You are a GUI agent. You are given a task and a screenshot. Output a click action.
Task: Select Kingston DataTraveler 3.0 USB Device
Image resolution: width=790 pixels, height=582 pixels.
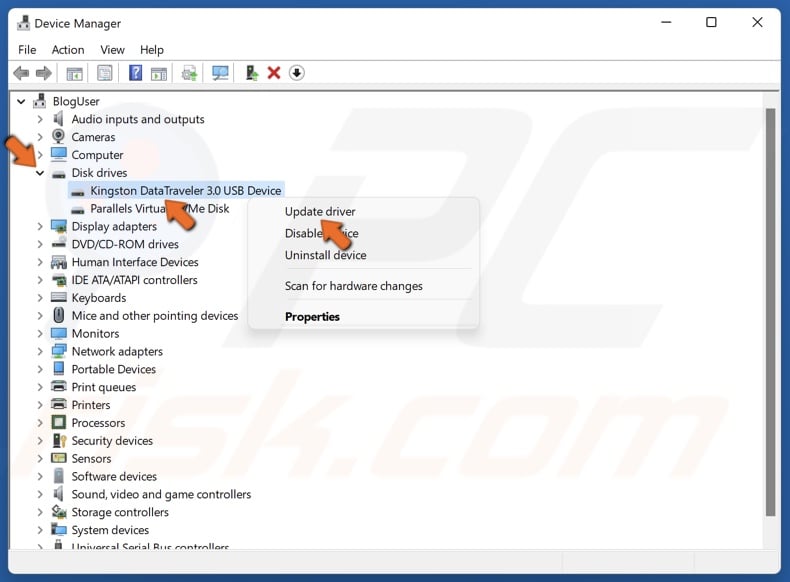pos(185,190)
